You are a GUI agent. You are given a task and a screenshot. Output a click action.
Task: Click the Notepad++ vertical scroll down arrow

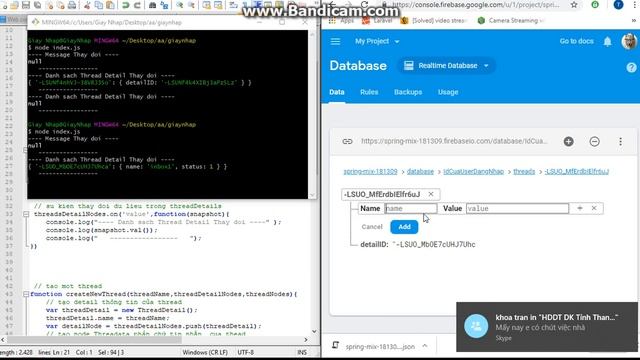pos(314,331)
